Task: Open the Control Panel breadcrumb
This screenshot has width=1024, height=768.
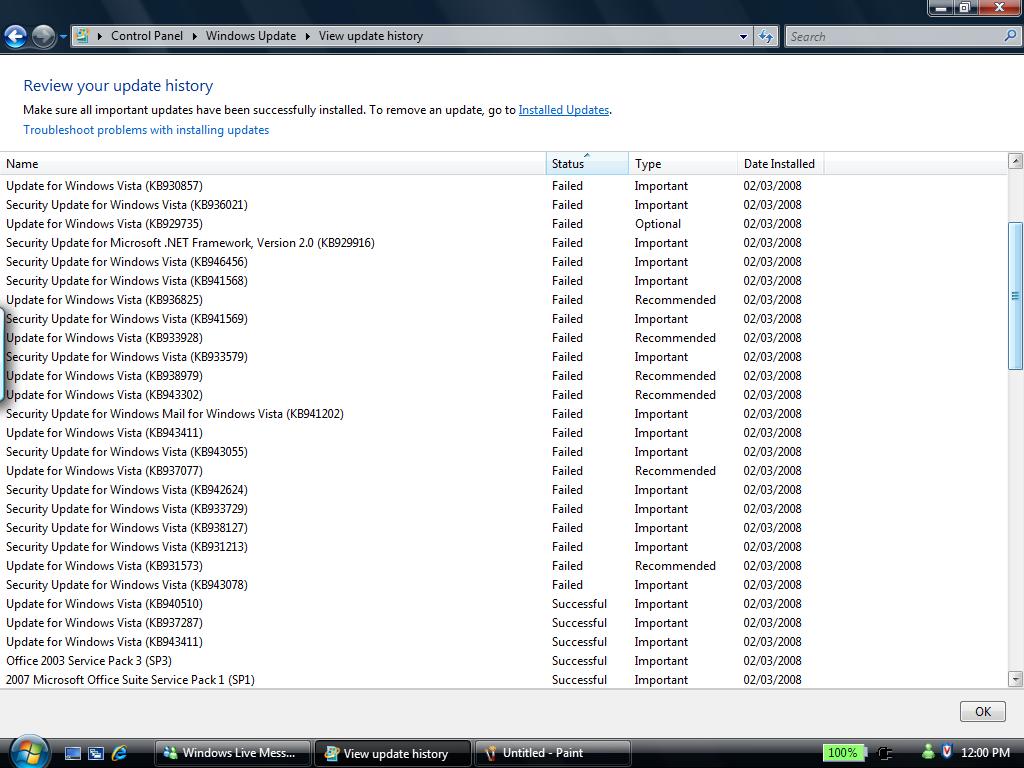Action: click(x=147, y=36)
